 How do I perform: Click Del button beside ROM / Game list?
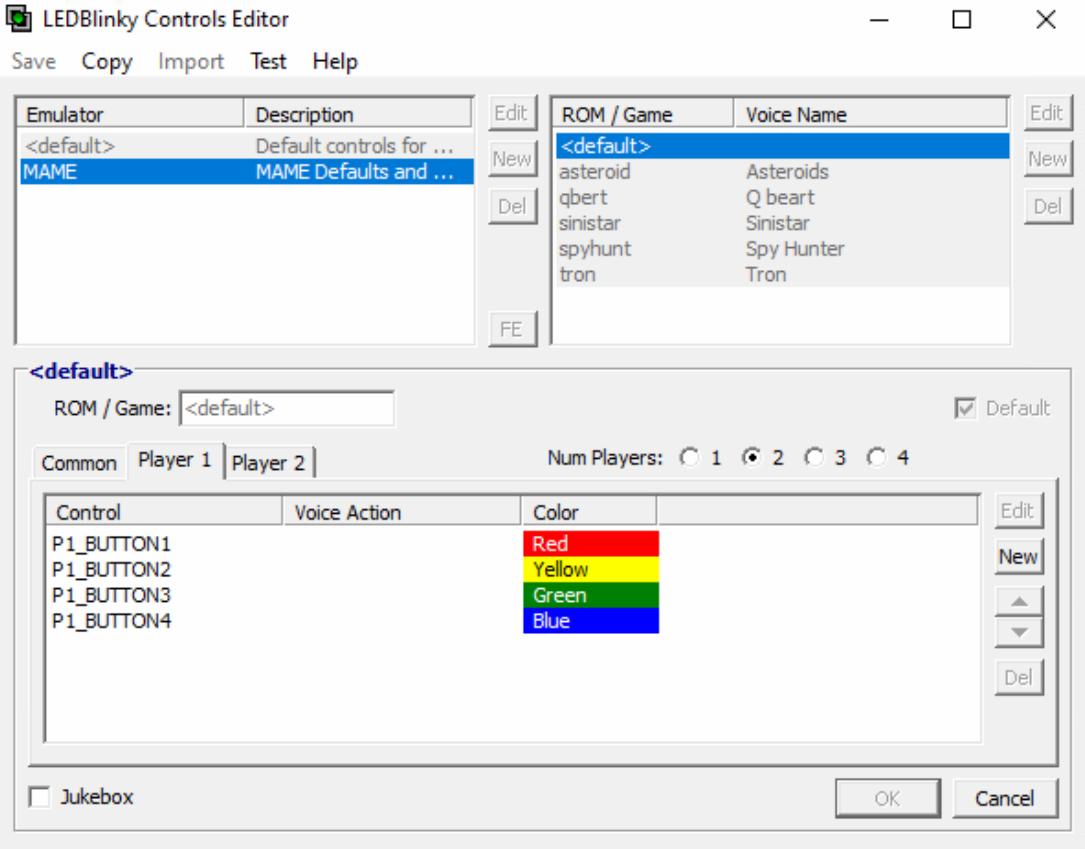pyautogui.click(x=1047, y=206)
